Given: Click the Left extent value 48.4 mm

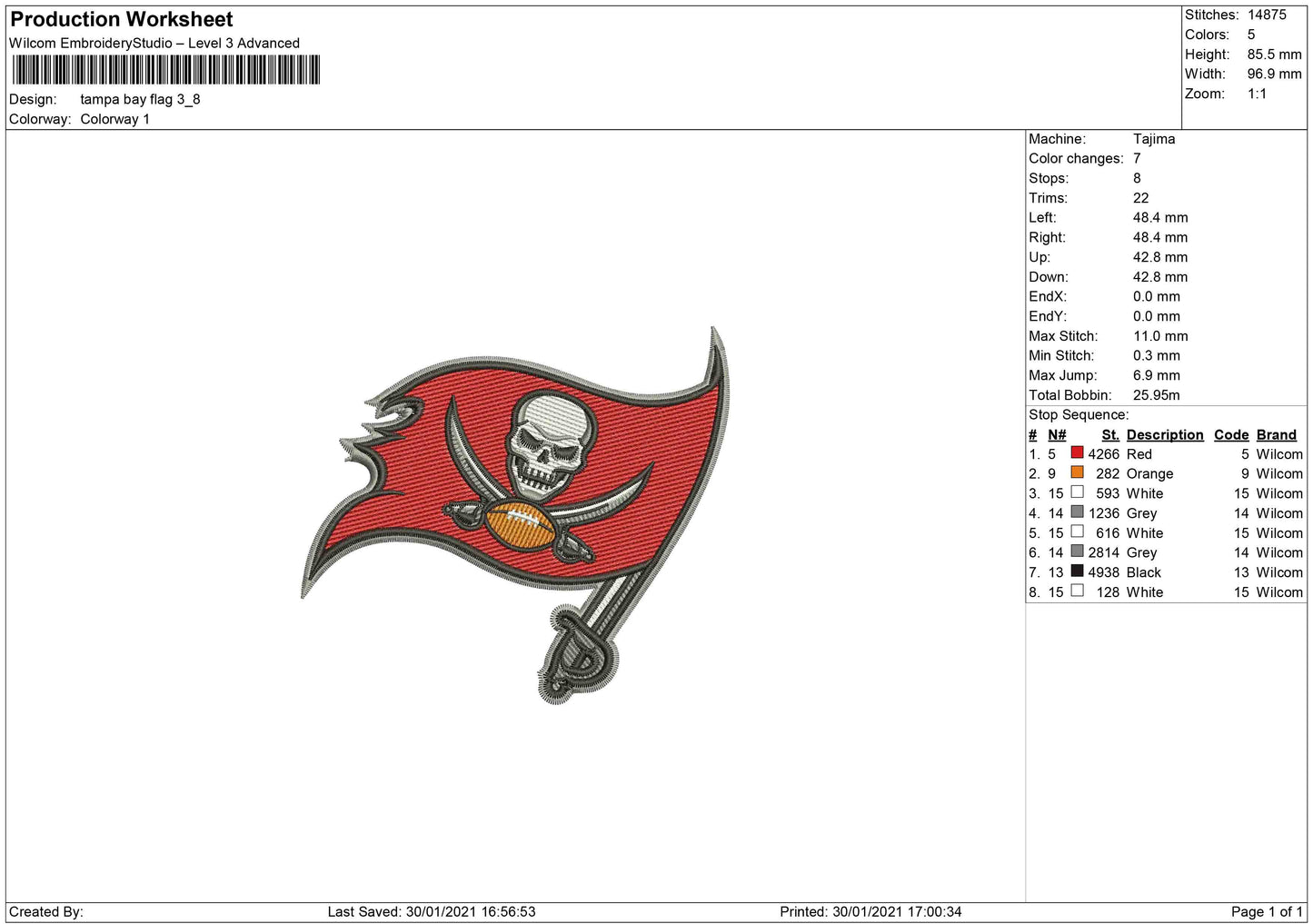Looking at the screenshot, I should (1160, 217).
